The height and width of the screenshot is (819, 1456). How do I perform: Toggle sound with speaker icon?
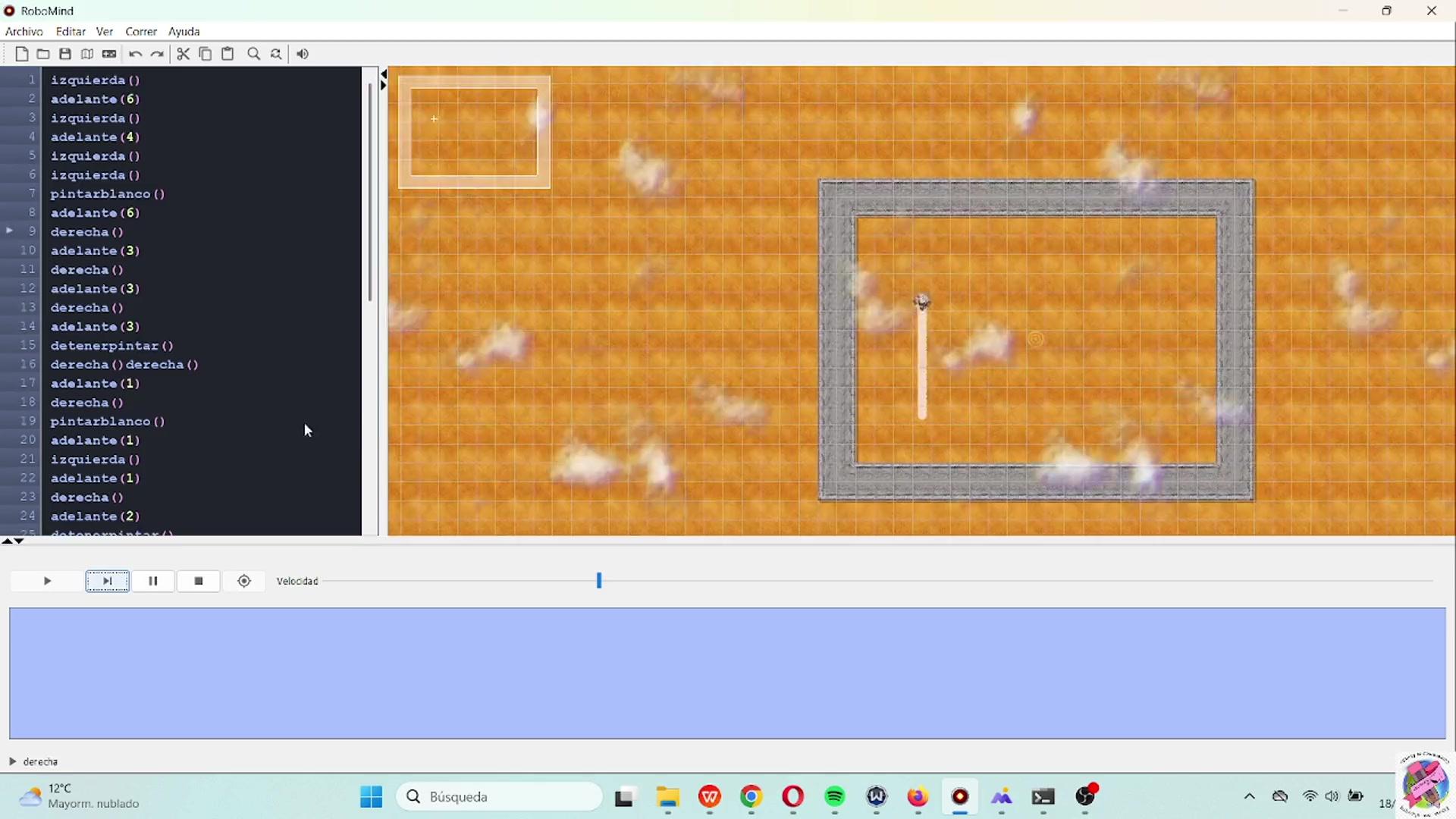[302, 54]
